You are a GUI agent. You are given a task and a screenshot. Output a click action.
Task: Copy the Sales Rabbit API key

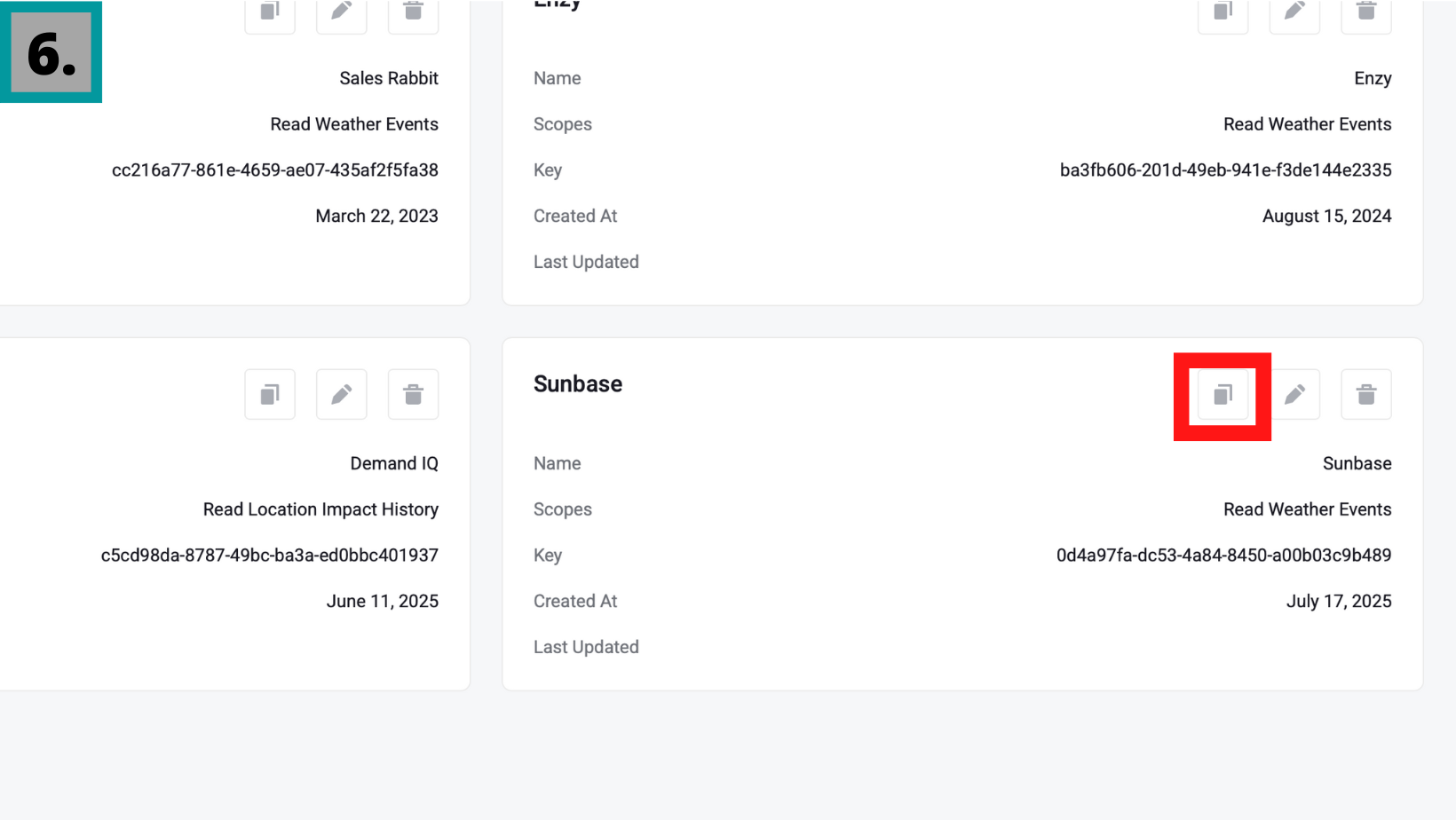click(270, 12)
